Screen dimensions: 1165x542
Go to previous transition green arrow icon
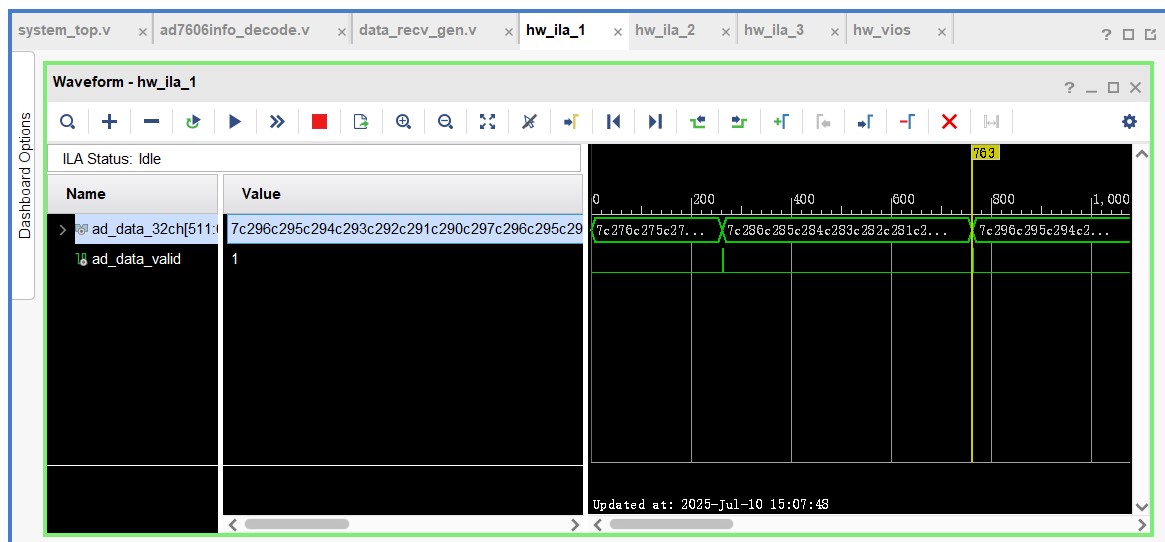[x=697, y=122]
